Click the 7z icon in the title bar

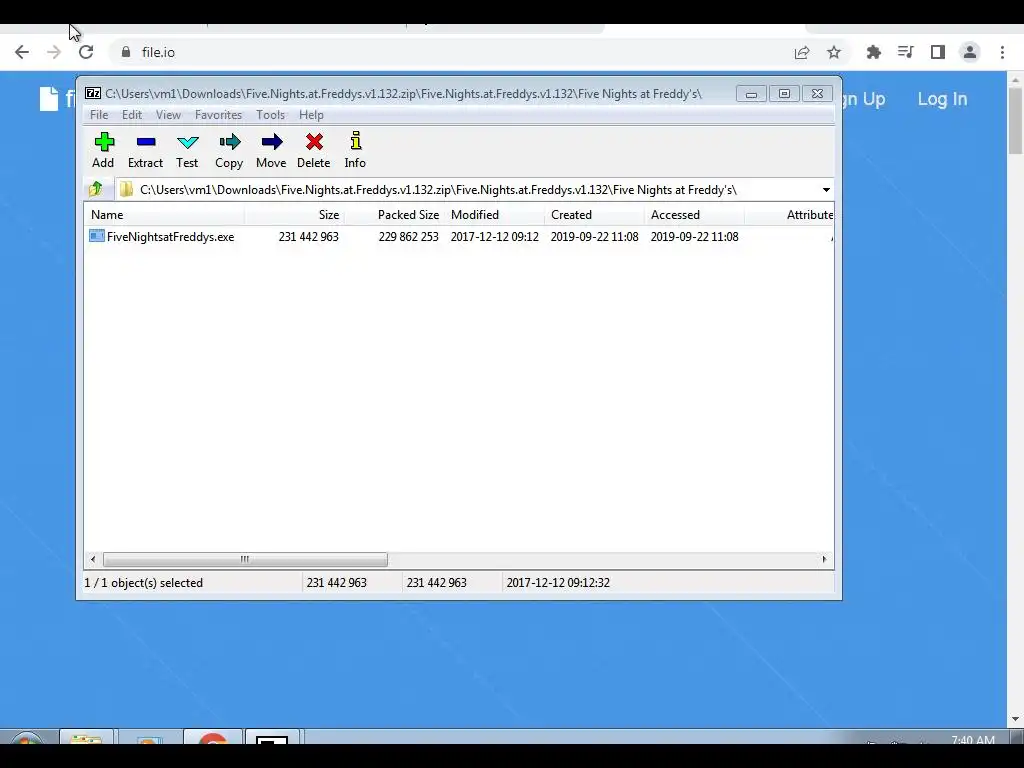click(x=93, y=93)
